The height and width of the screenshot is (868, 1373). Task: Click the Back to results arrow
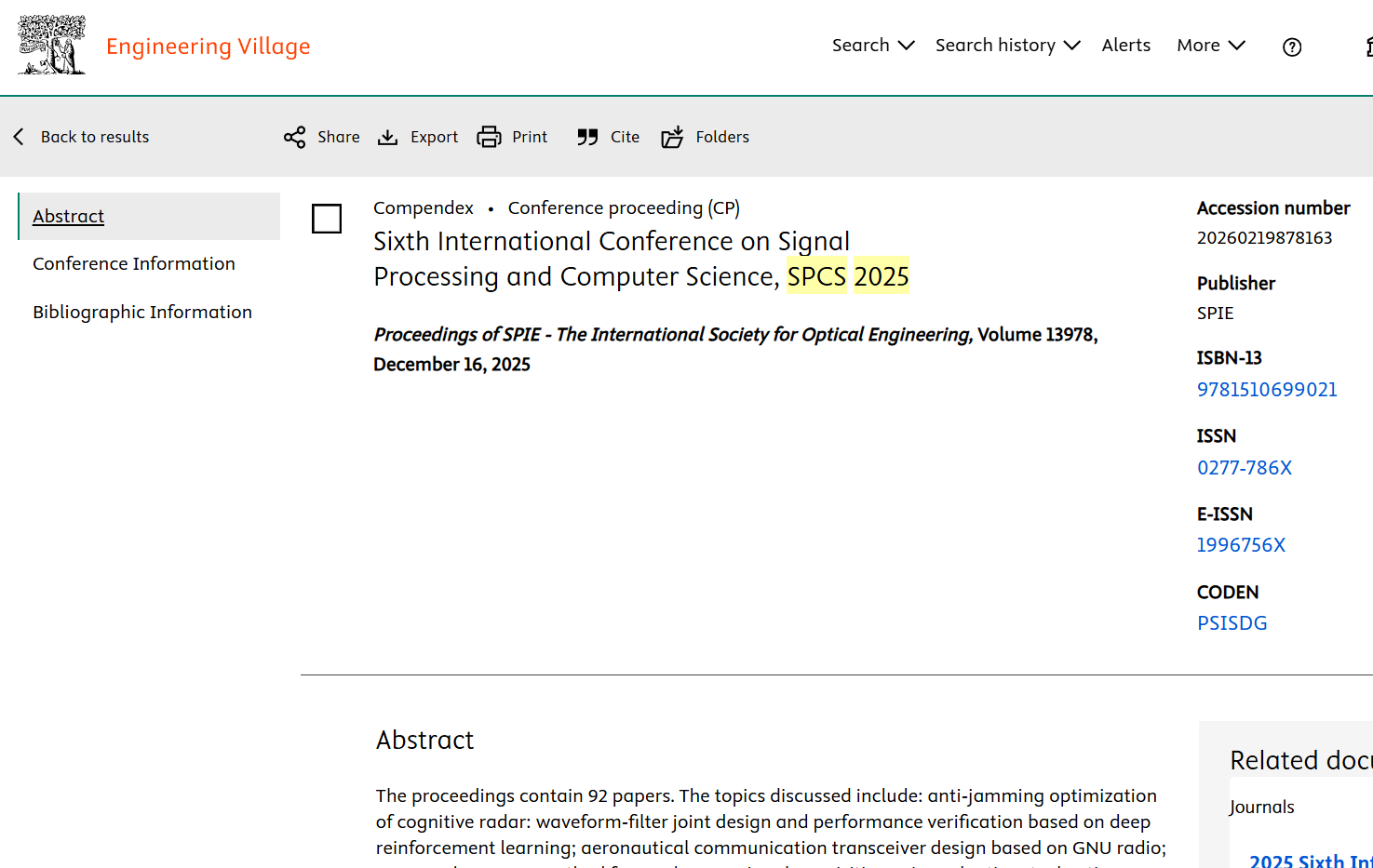(x=19, y=137)
